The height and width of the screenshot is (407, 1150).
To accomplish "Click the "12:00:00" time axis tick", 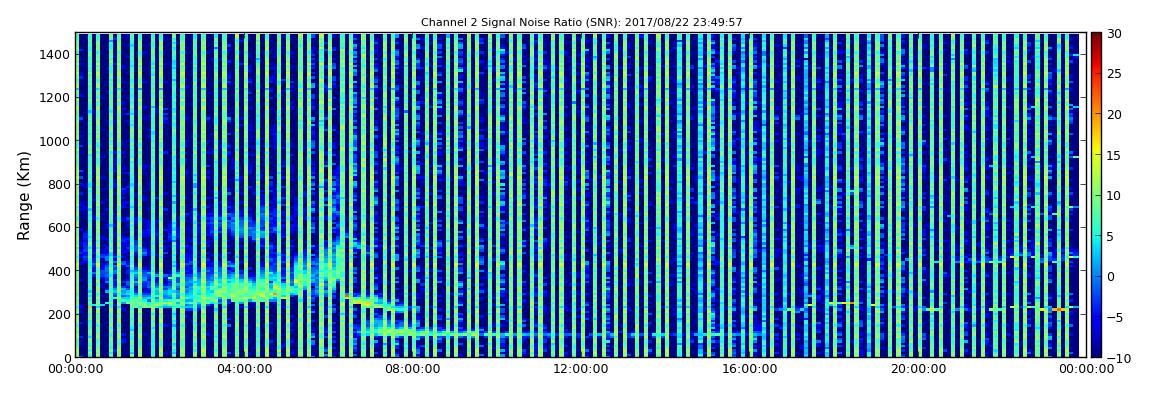I will (579, 369).
